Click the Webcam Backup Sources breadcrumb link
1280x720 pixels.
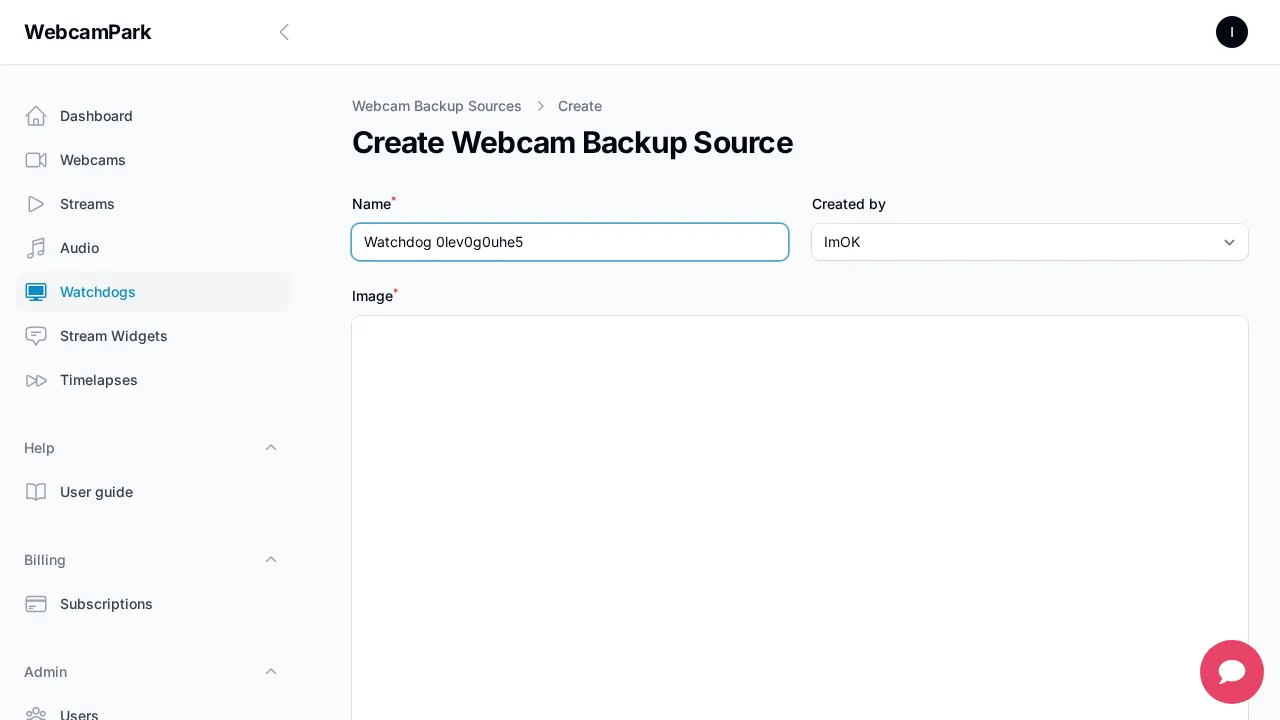point(437,106)
